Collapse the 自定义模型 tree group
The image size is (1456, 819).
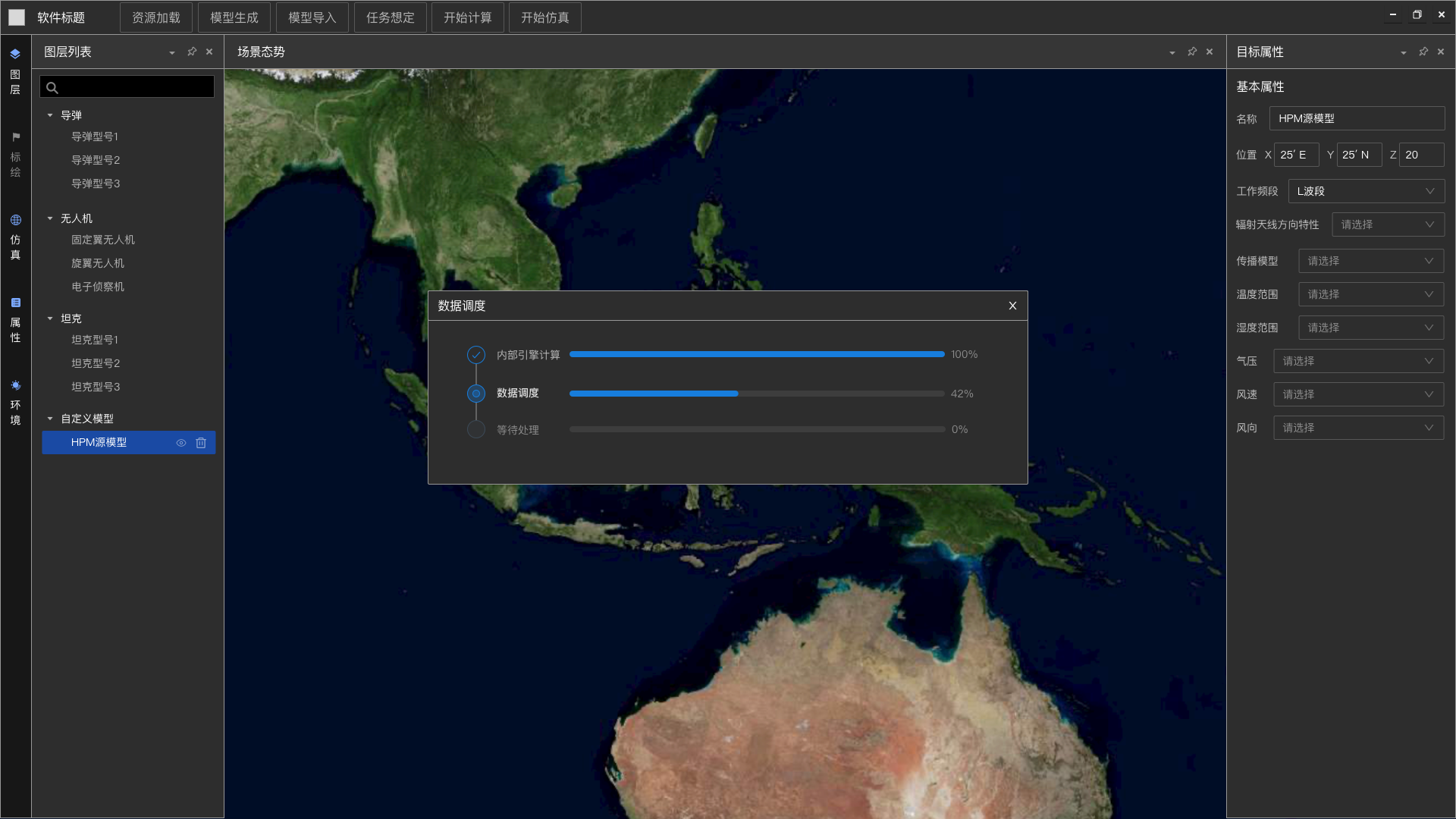[x=50, y=419]
